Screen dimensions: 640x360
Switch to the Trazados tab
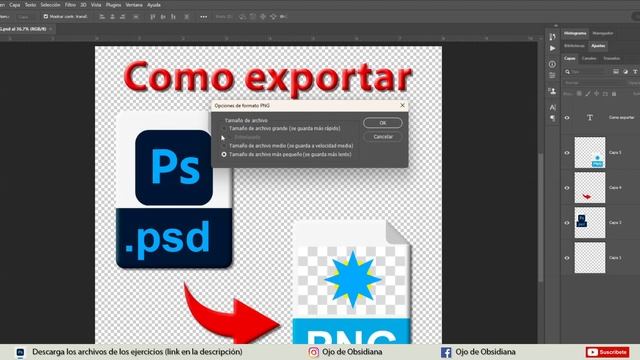pyautogui.click(x=611, y=58)
